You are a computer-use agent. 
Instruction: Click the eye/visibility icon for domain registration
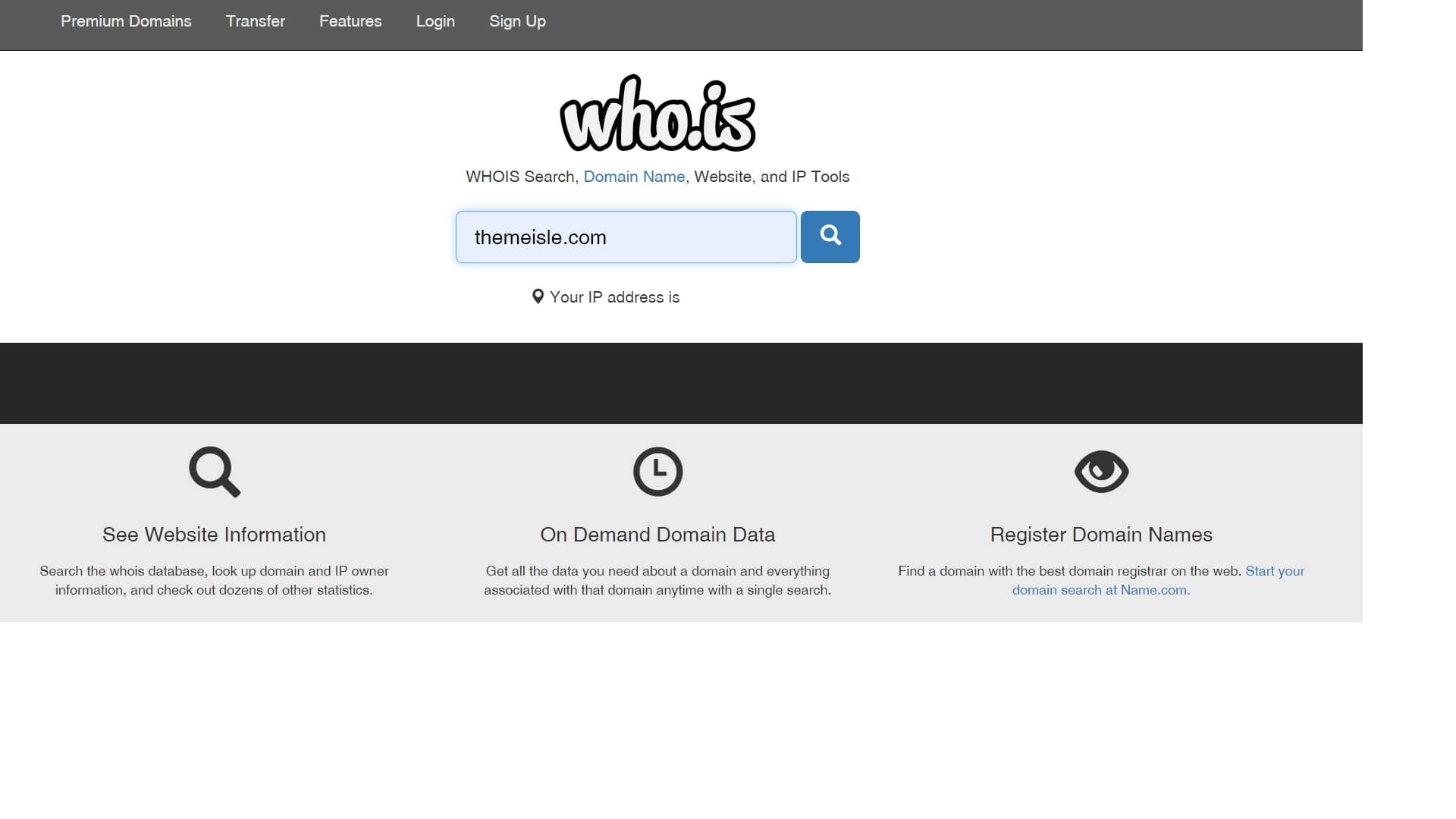tap(1101, 471)
